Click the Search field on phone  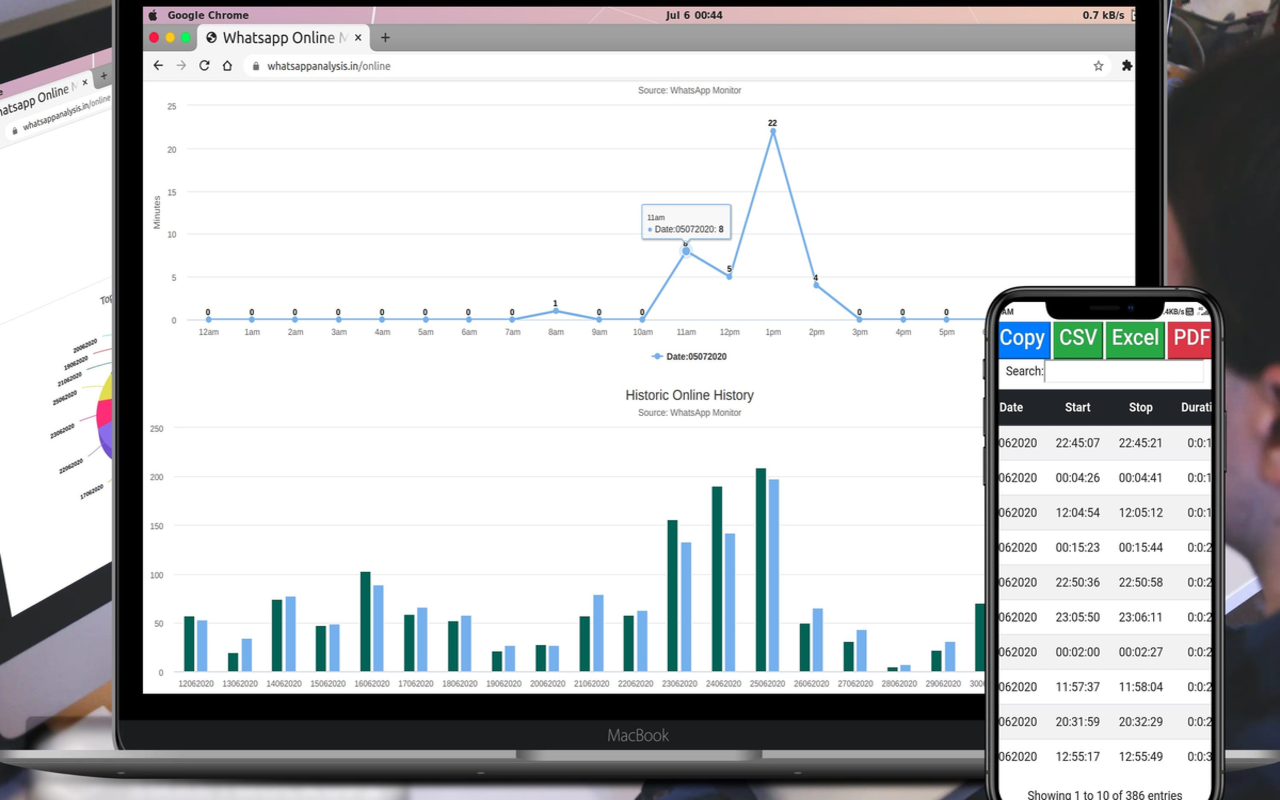point(1124,371)
